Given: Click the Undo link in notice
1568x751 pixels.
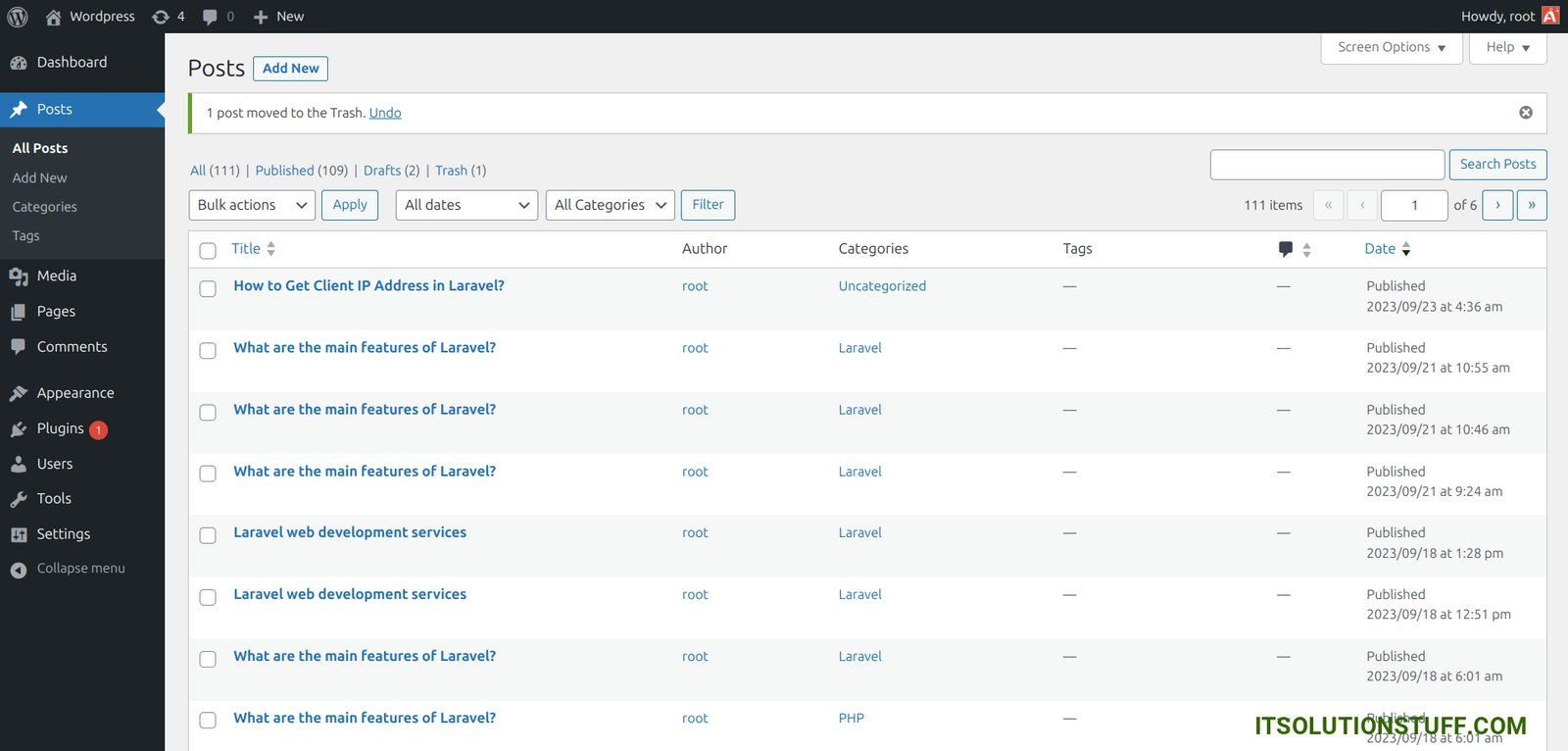Looking at the screenshot, I should click(385, 113).
